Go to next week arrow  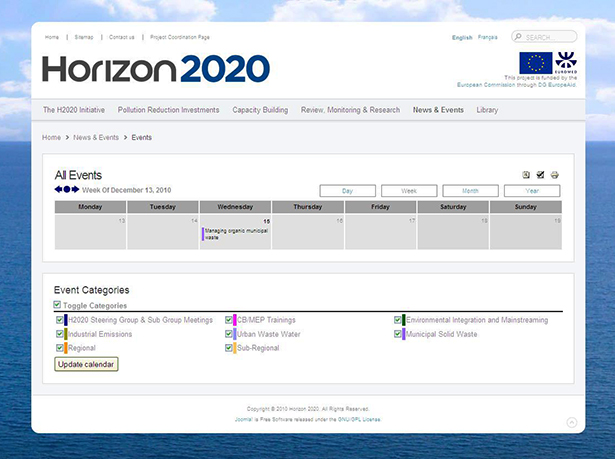tap(75, 189)
